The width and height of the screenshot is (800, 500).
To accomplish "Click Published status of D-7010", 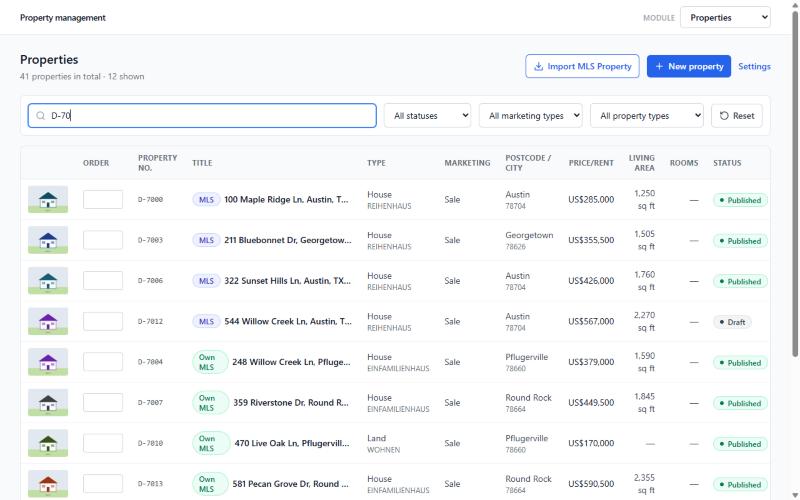I will [740, 444].
